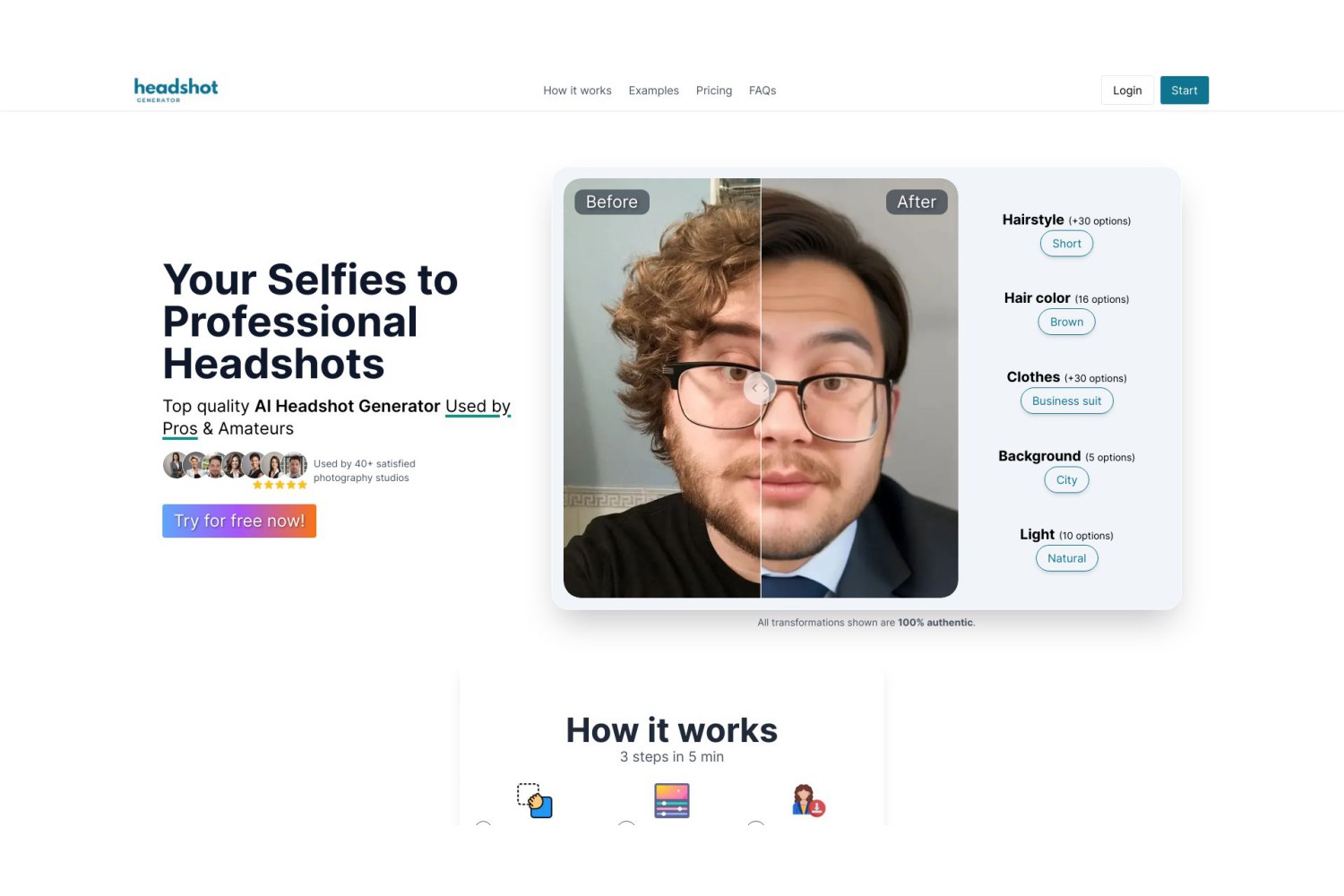Click the before/after comparison slider handle
Image resolution: width=1344 pixels, height=896 pixels.
coord(760,388)
